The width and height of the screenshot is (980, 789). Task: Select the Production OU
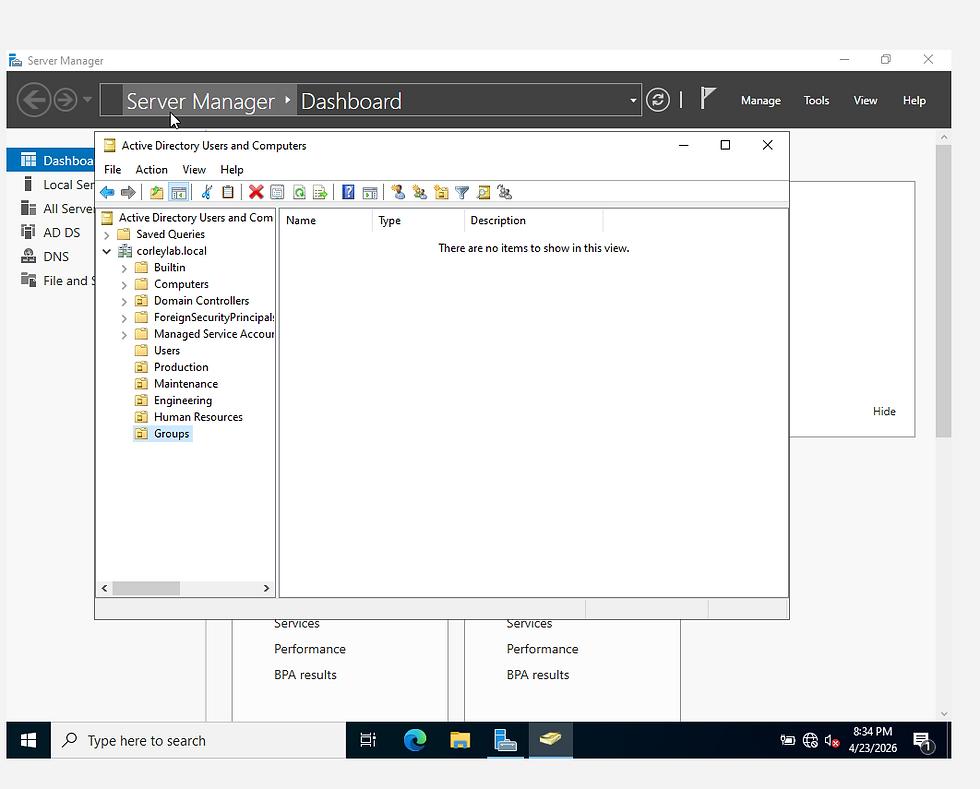181,368
